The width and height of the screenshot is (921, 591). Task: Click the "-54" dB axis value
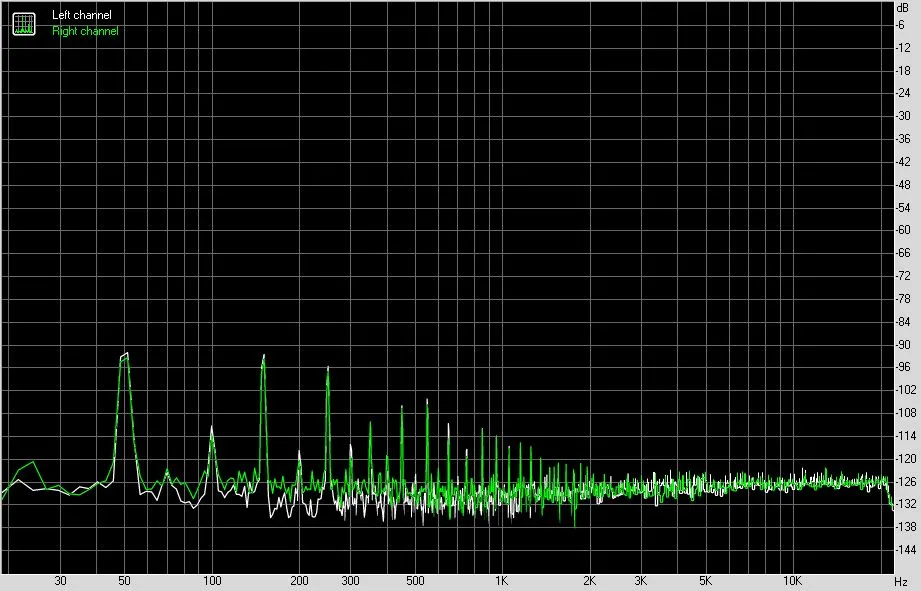[902, 207]
